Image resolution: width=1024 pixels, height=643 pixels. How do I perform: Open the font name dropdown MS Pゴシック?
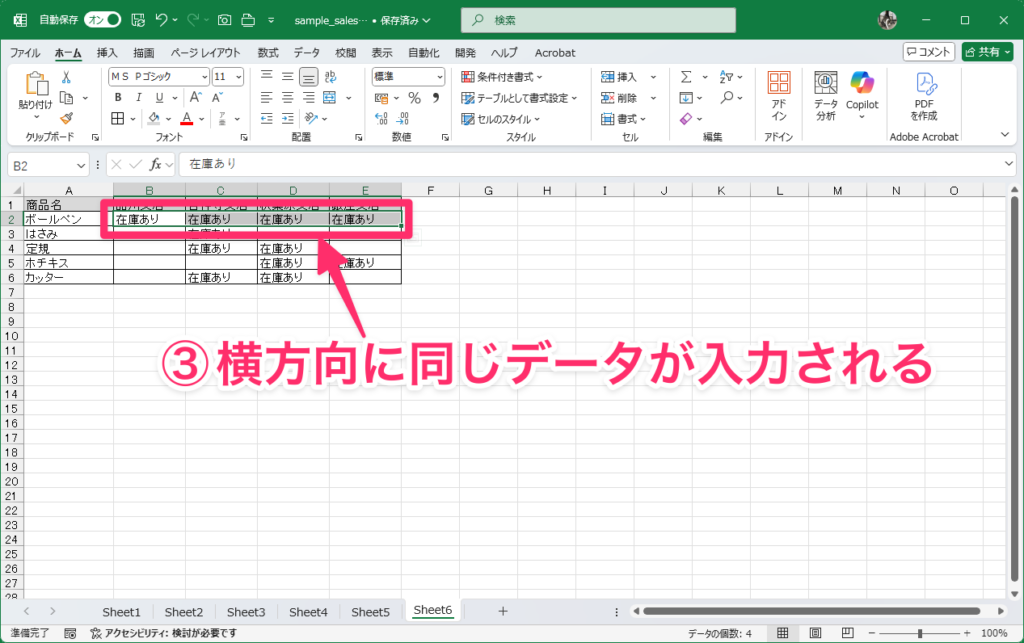click(158, 77)
